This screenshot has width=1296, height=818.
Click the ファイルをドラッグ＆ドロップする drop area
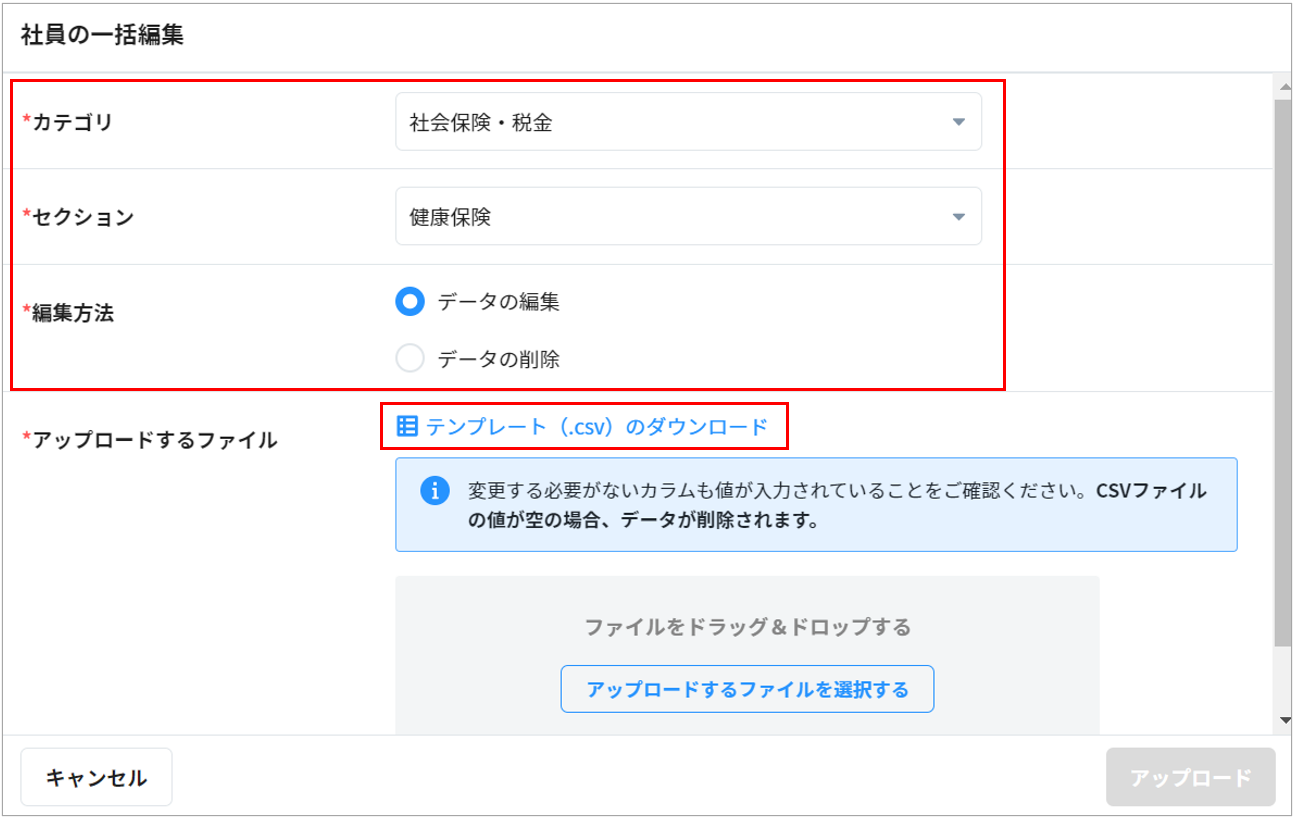747,627
